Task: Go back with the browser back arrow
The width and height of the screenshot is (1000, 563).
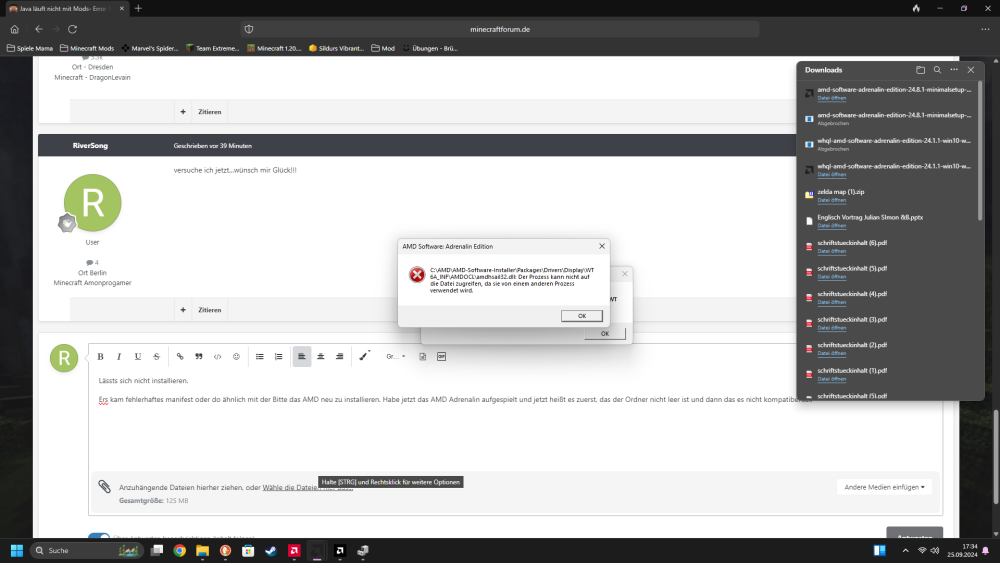Action: tap(39, 29)
